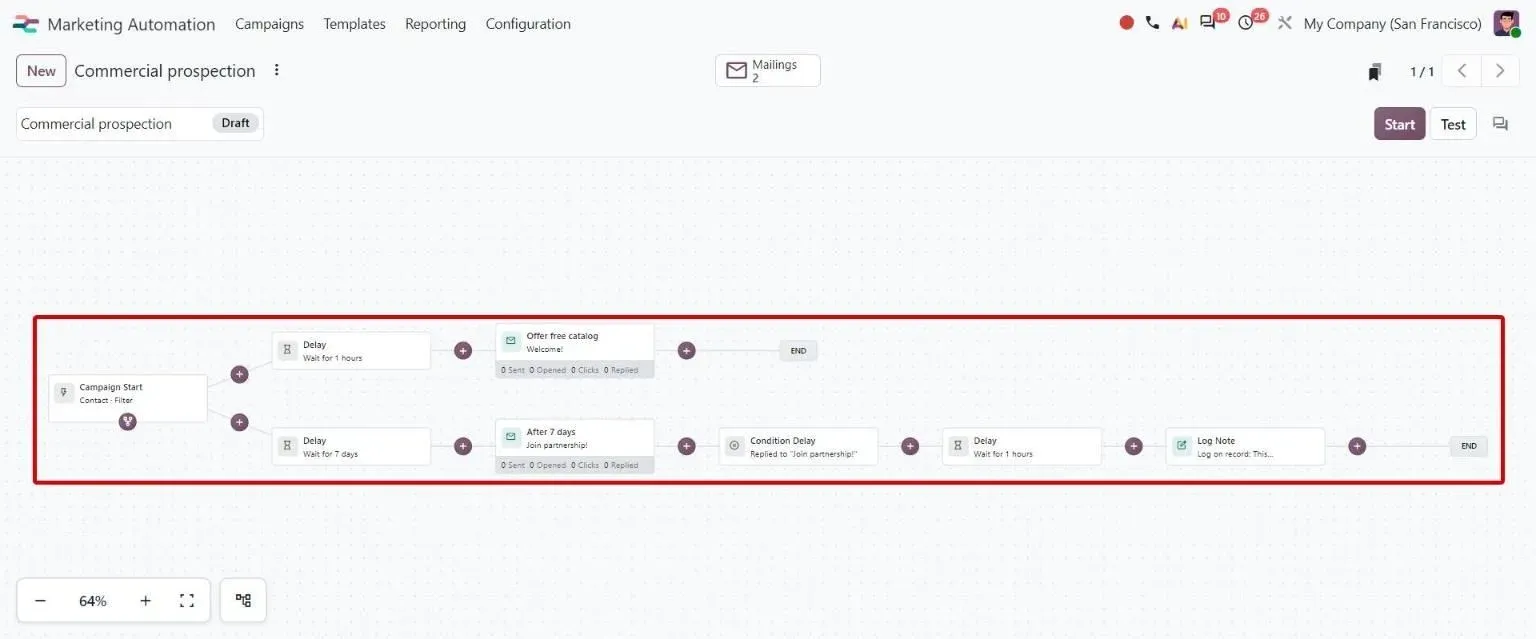Click "0 Clicks" under After 7 days

coord(585,465)
